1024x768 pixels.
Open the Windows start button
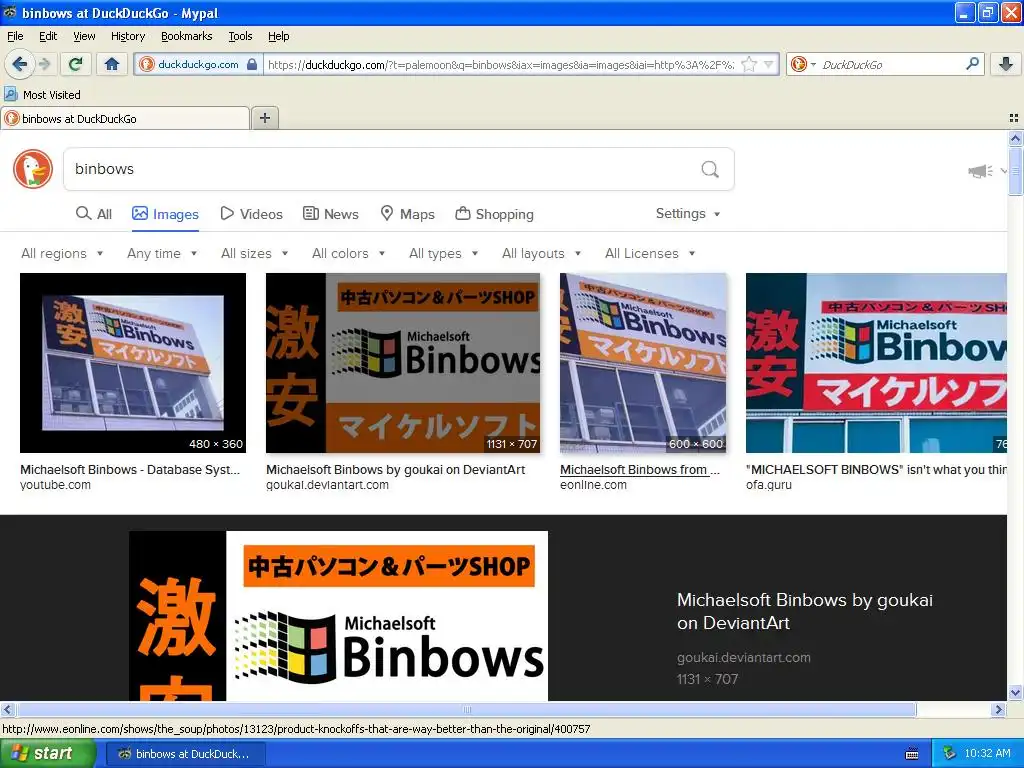(48, 754)
